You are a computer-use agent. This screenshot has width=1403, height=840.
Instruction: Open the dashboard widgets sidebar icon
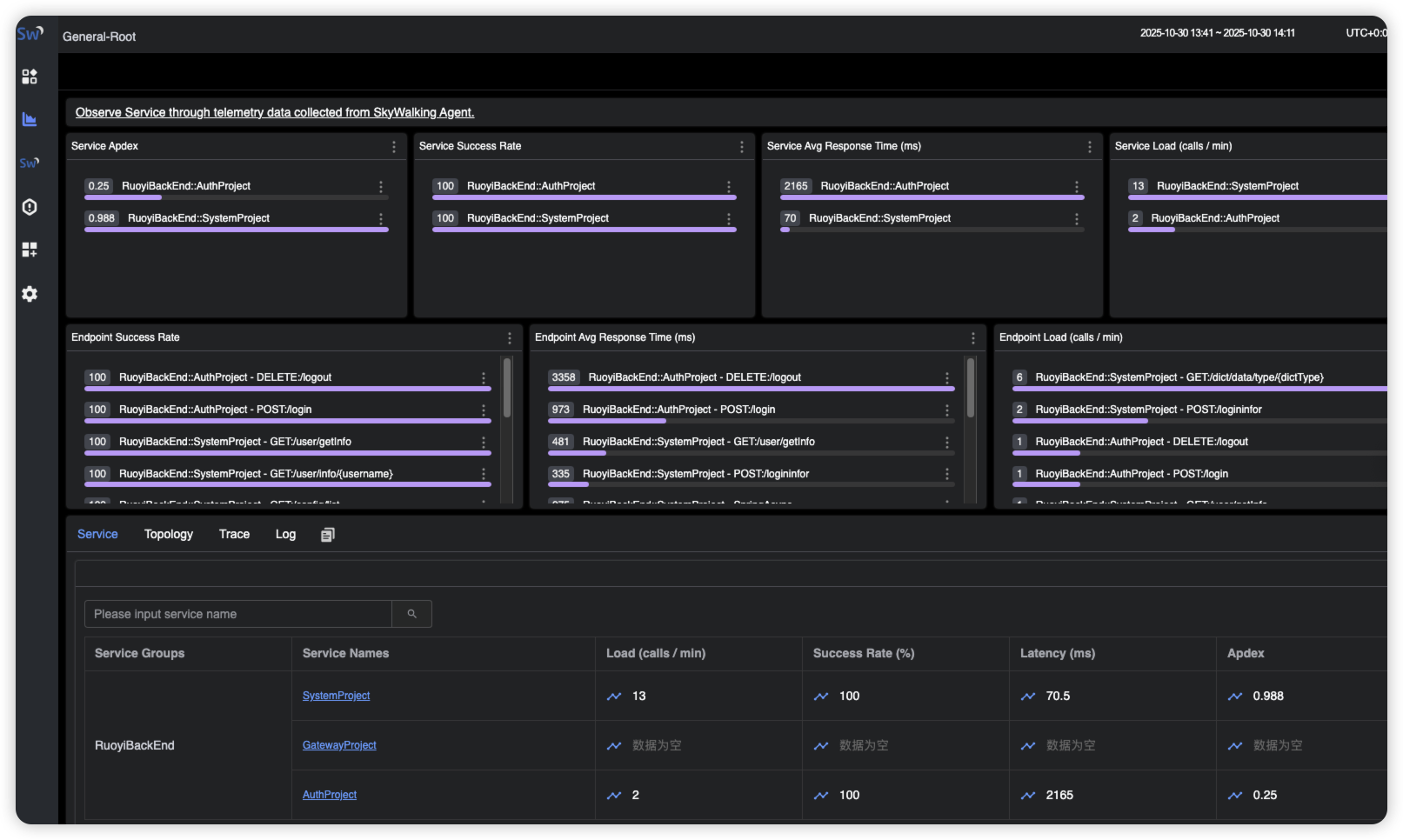click(x=30, y=250)
